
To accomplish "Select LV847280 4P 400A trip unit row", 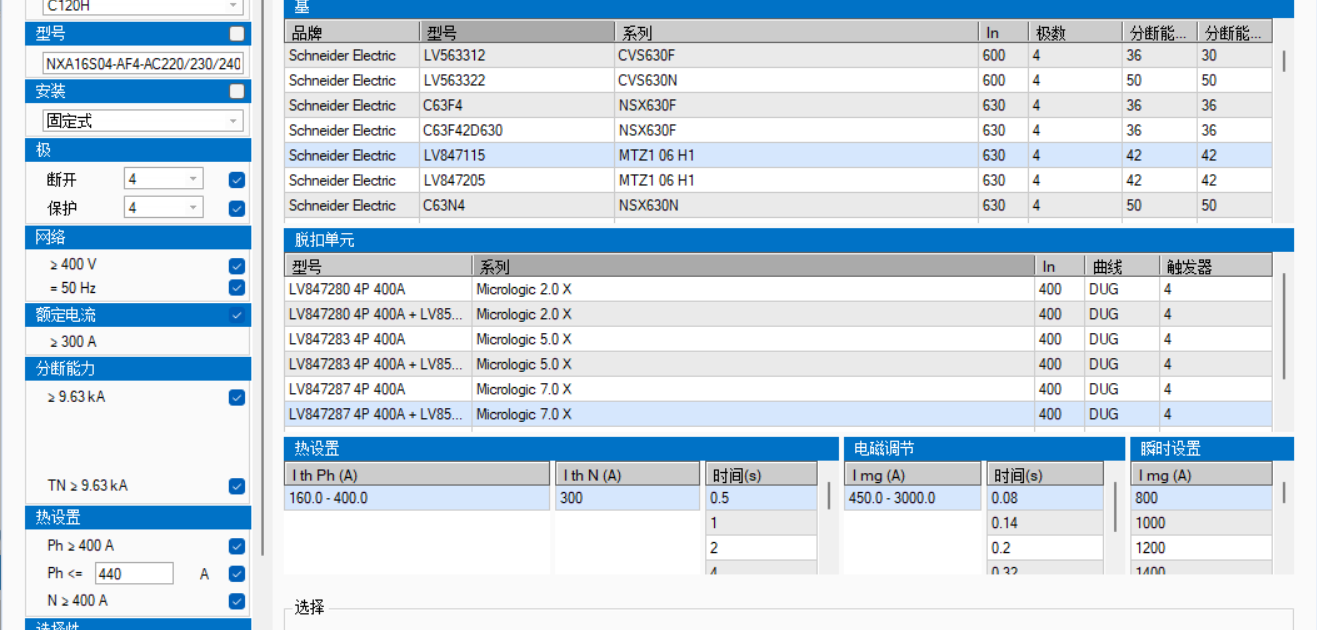I will click(x=779, y=290).
